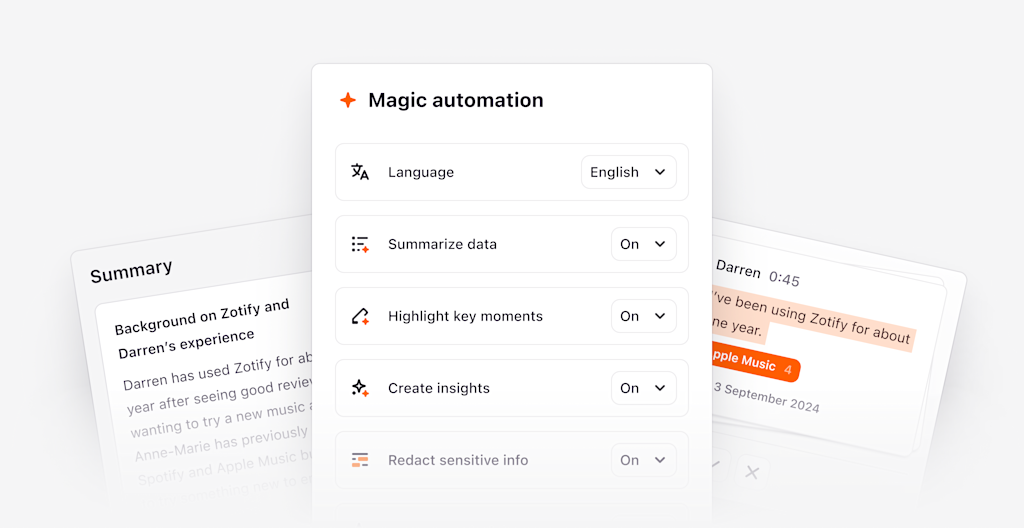
Task: Click the Magic automation heading
Action: [x=456, y=100]
